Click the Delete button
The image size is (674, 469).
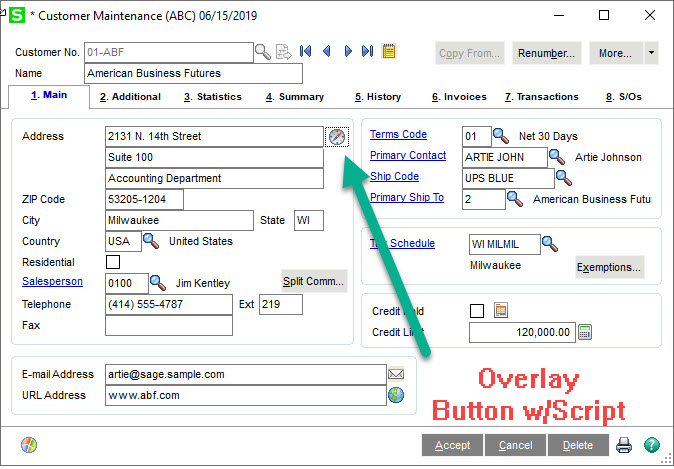click(578, 445)
